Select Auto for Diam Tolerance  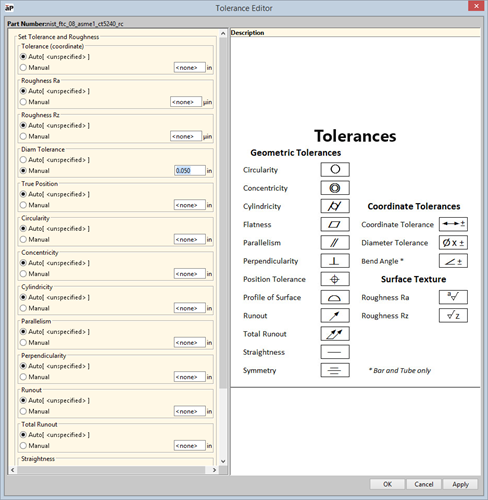[23, 160]
